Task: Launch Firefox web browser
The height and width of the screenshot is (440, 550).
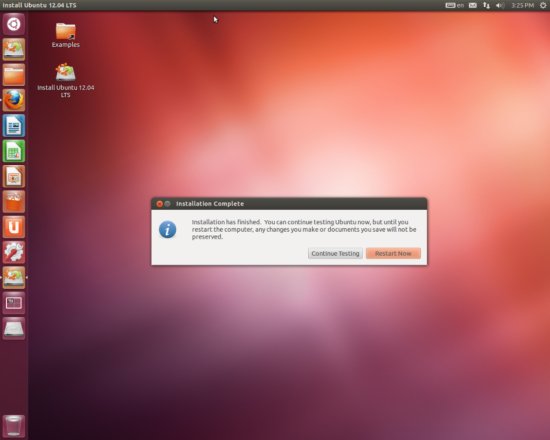Action: [x=14, y=100]
